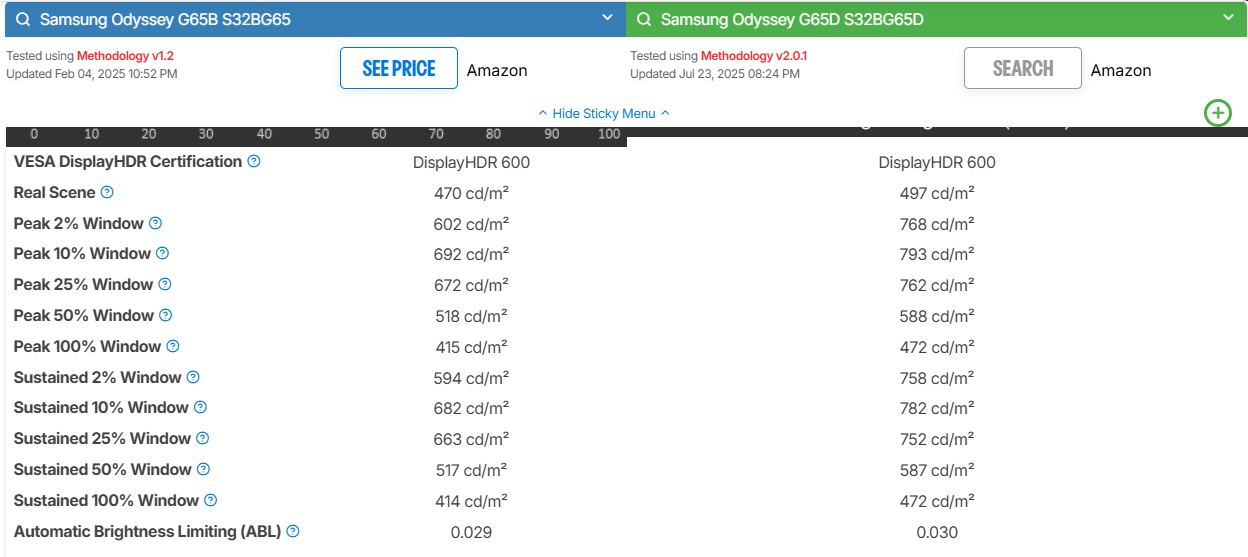The width and height of the screenshot is (1248, 557).
Task: Click the SEE PRICE button
Action: click(399, 68)
